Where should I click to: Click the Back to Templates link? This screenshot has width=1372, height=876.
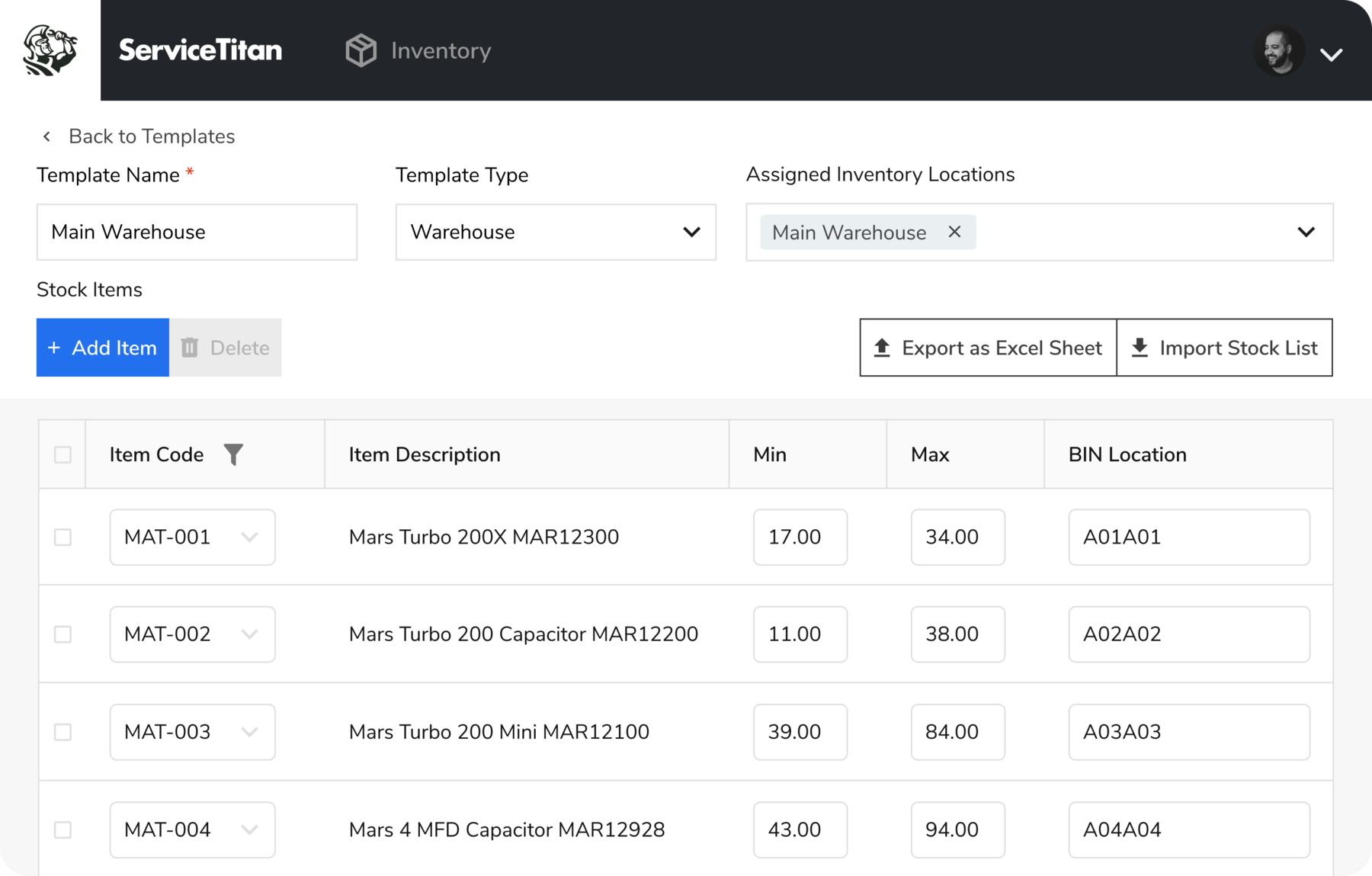point(152,136)
